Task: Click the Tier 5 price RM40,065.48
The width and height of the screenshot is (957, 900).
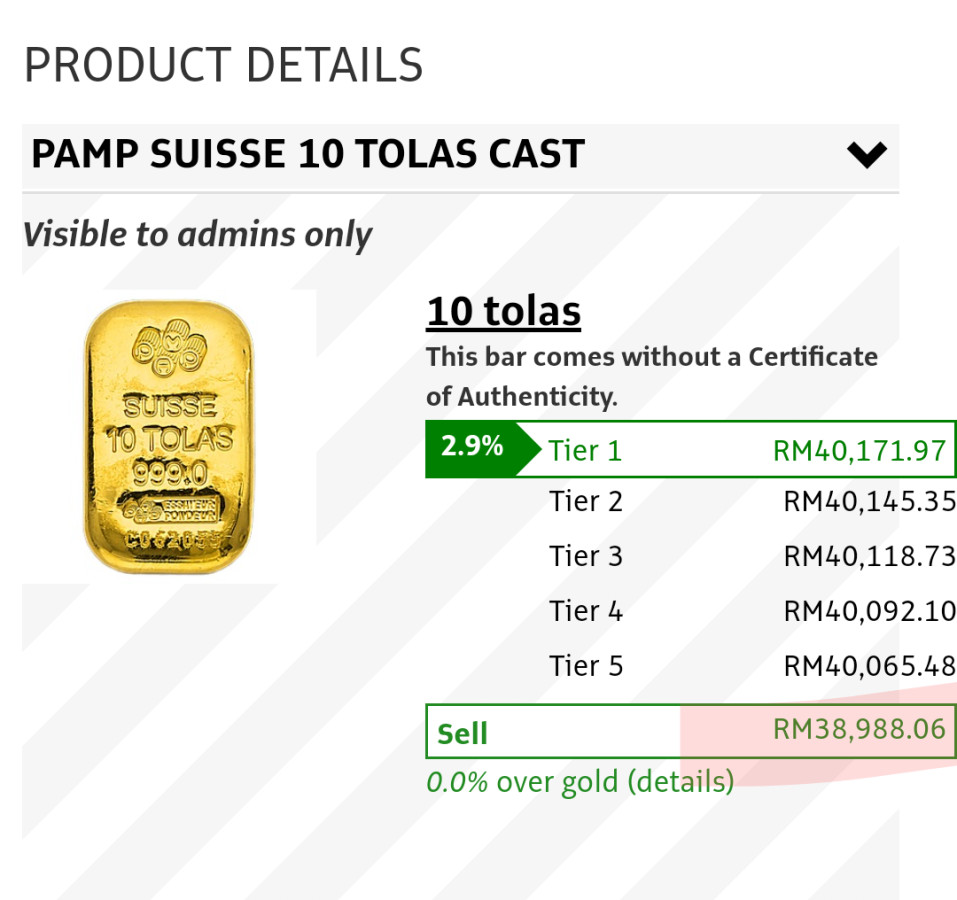Action: 869,665
